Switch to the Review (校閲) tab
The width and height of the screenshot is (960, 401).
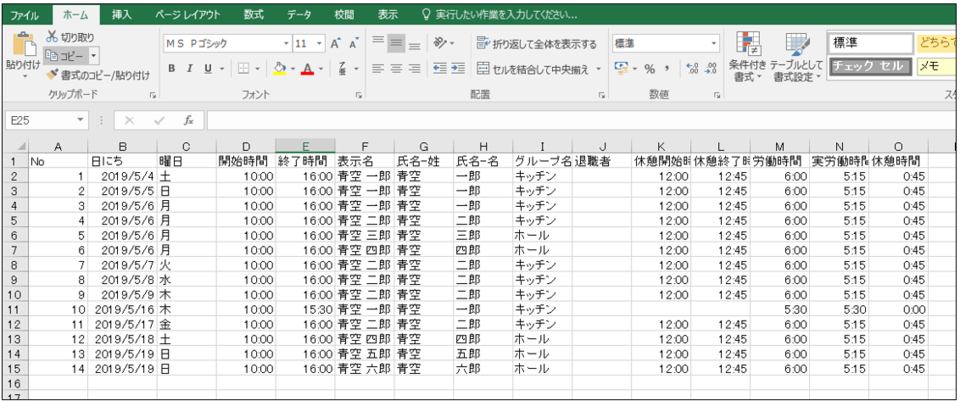(344, 15)
